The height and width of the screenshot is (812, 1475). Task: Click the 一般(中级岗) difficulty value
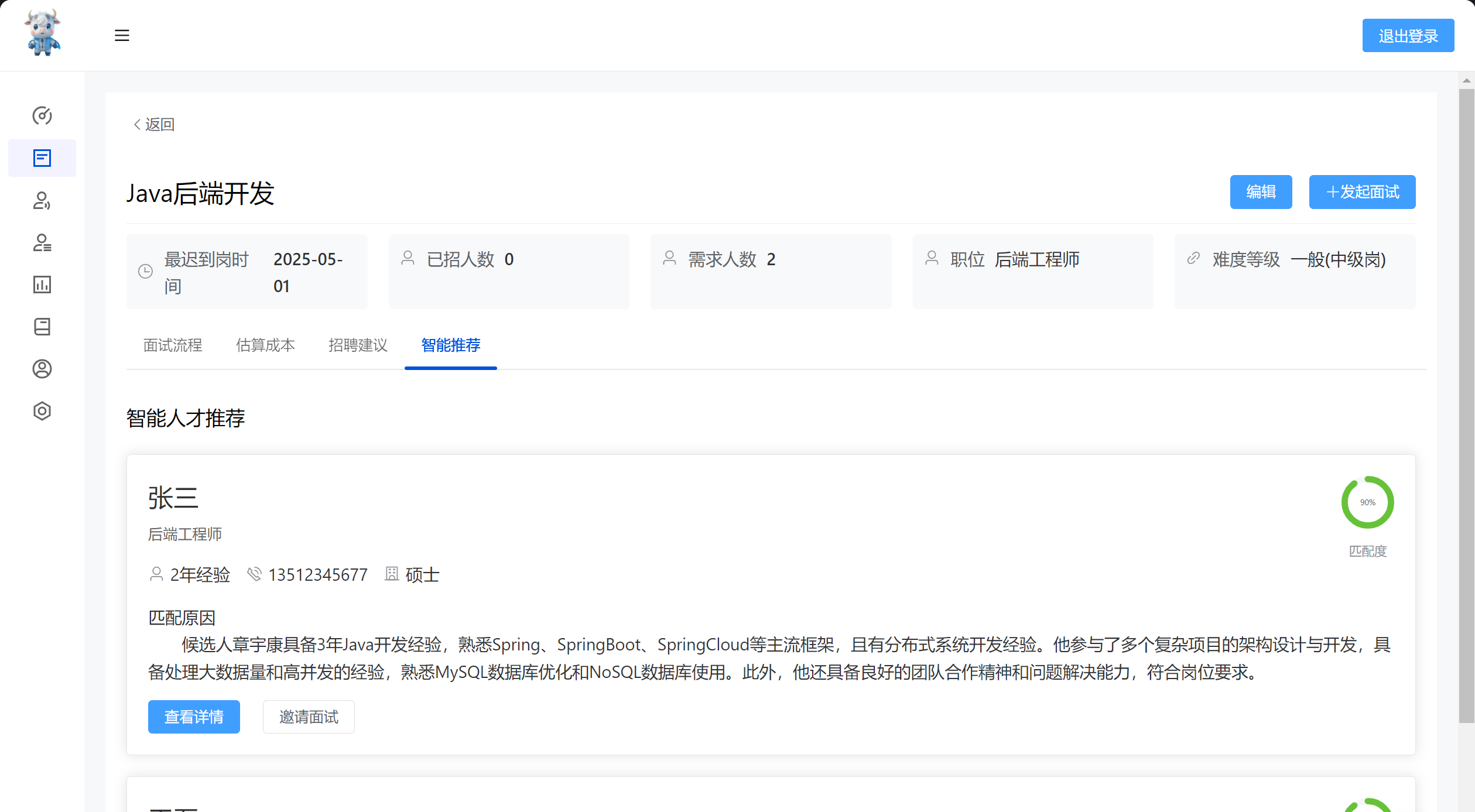pyautogui.click(x=1338, y=259)
